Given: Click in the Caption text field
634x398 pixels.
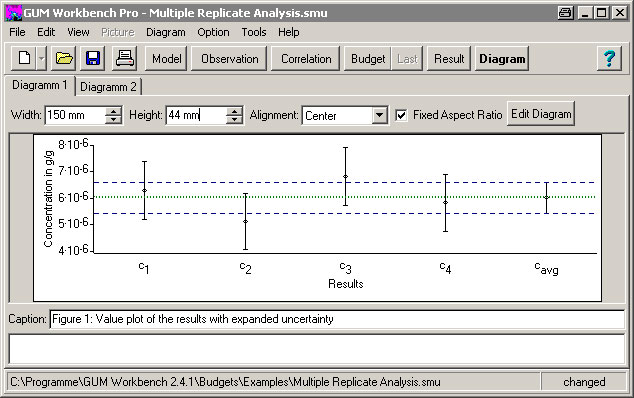Looking at the screenshot, I should pyautogui.click(x=337, y=319).
